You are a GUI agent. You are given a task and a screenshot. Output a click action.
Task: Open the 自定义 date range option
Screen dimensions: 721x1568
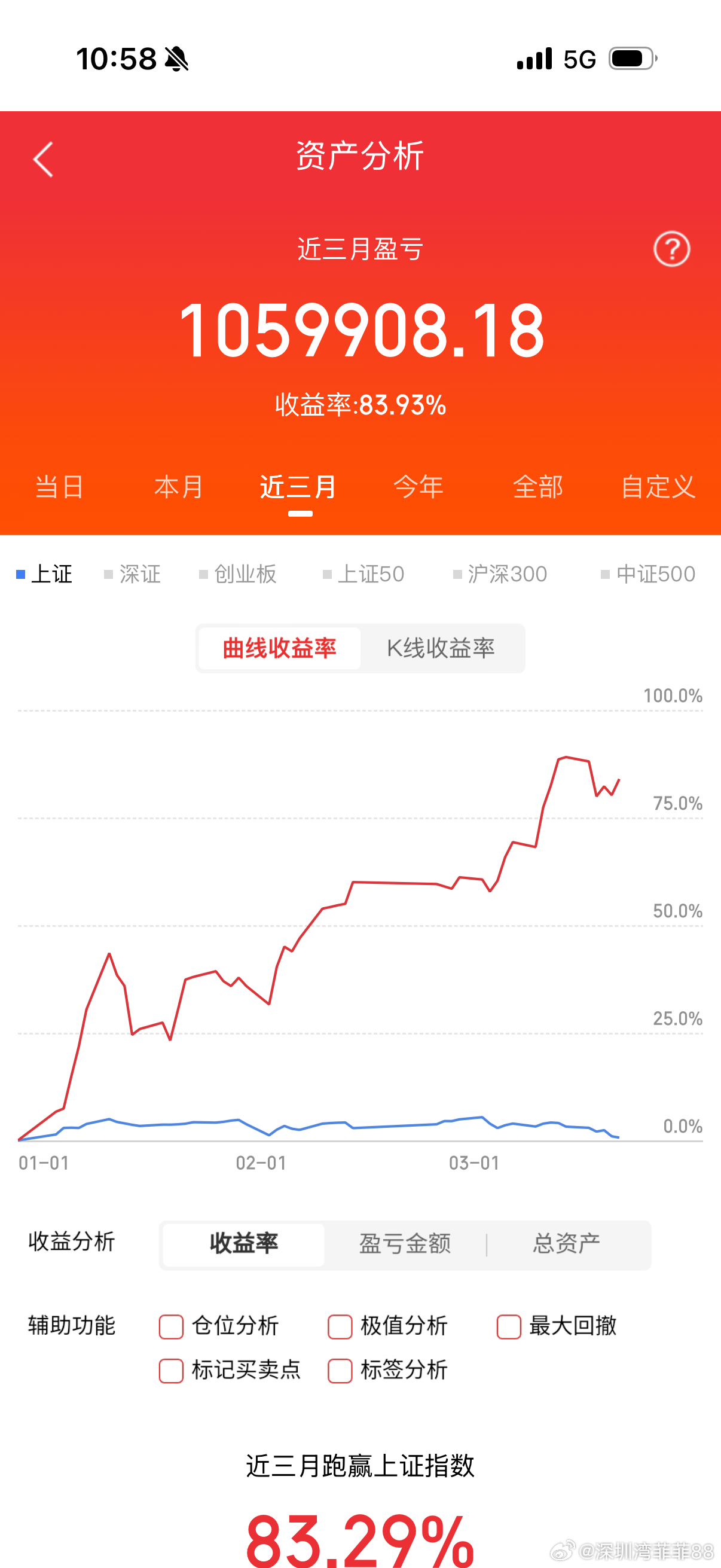[658, 486]
